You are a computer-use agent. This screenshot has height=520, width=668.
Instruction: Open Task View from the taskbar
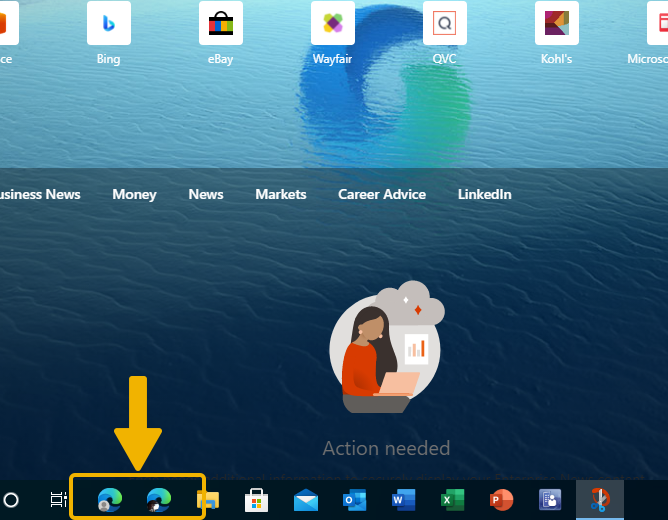click(x=59, y=500)
